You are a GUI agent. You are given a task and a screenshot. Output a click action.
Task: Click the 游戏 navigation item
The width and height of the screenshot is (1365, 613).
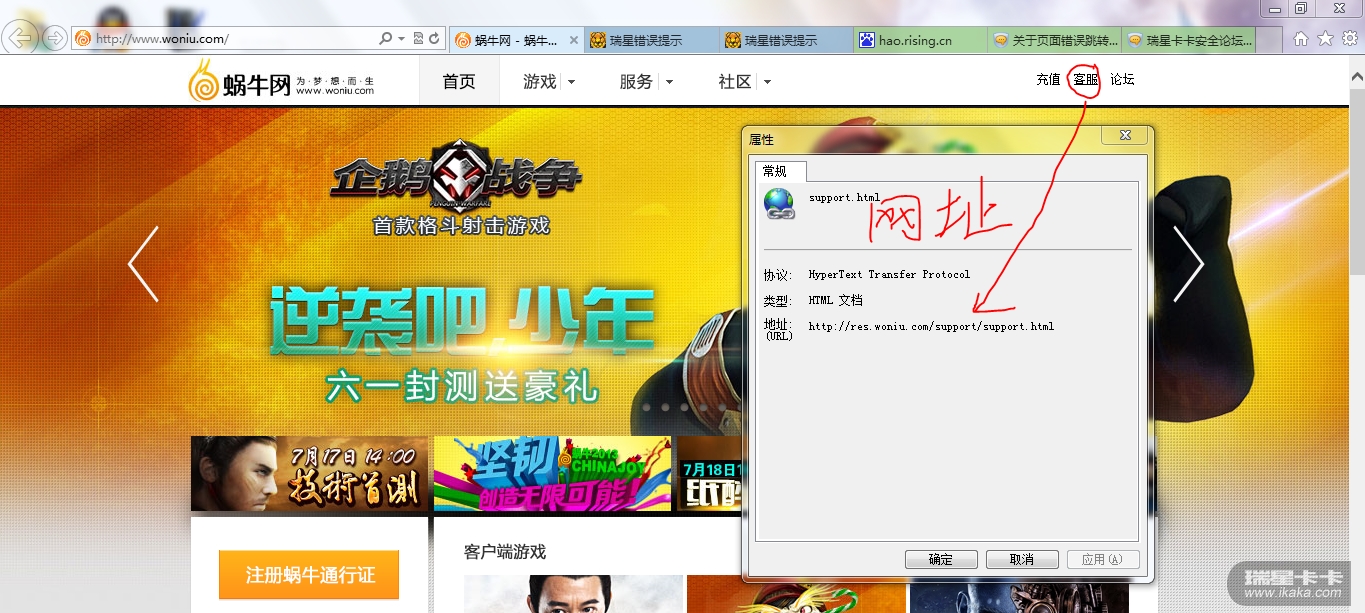coord(539,82)
